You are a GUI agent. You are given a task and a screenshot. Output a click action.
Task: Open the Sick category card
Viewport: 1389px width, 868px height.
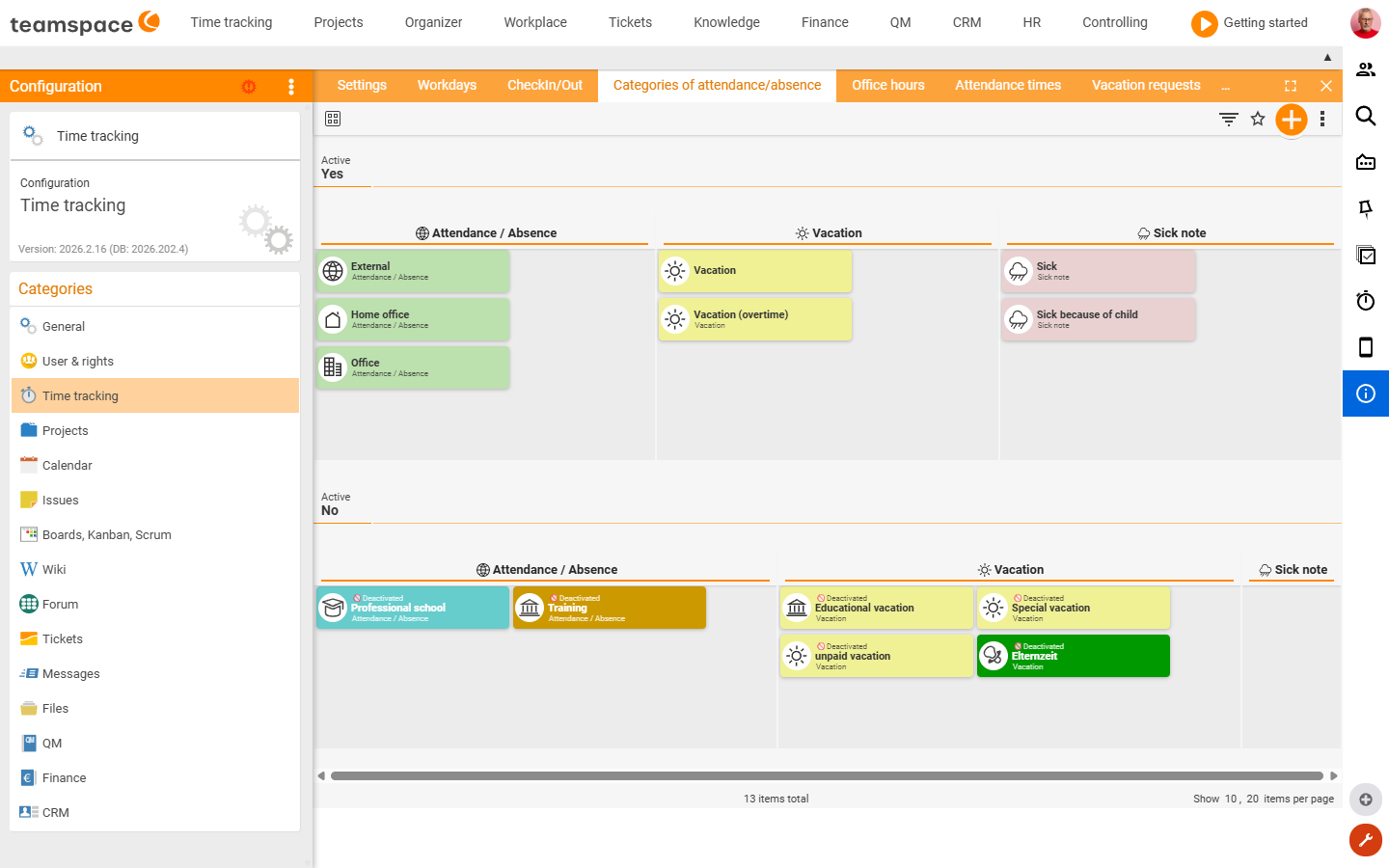click(x=1099, y=271)
